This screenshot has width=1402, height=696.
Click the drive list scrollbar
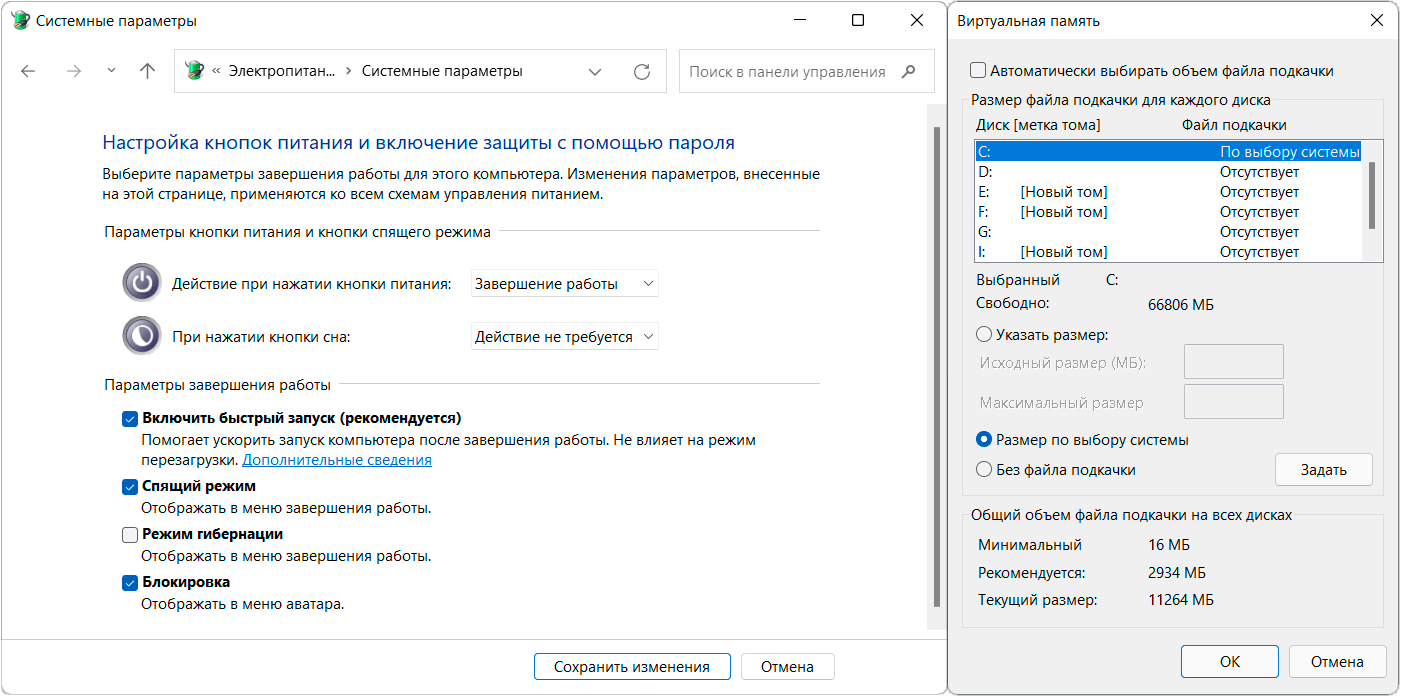(x=1372, y=196)
